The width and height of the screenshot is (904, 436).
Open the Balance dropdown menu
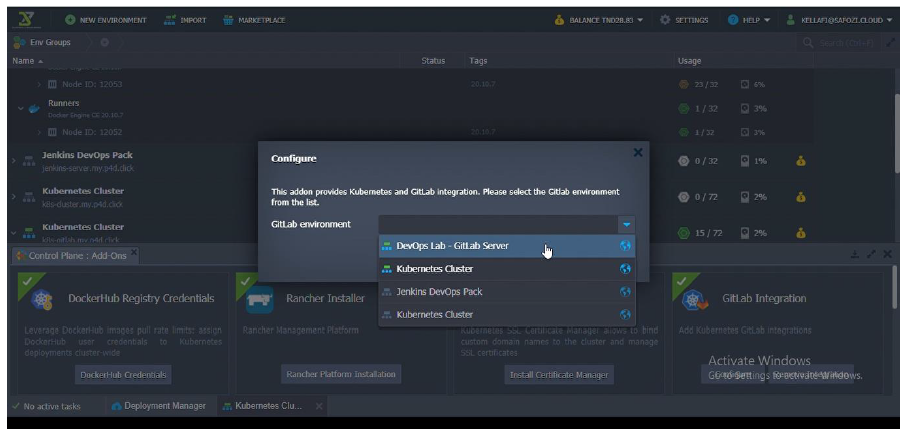point(600,20)
